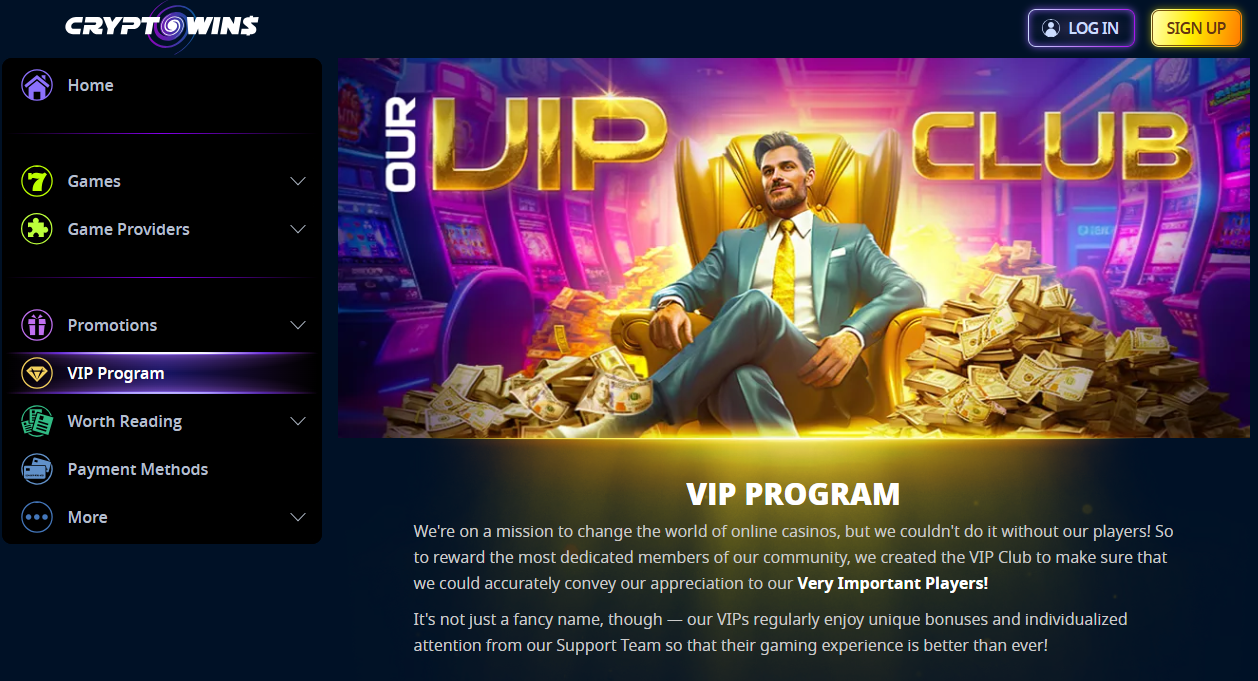Click the user icon in Log In button
Screen dimensions: 1258x681
point(1051,28)
